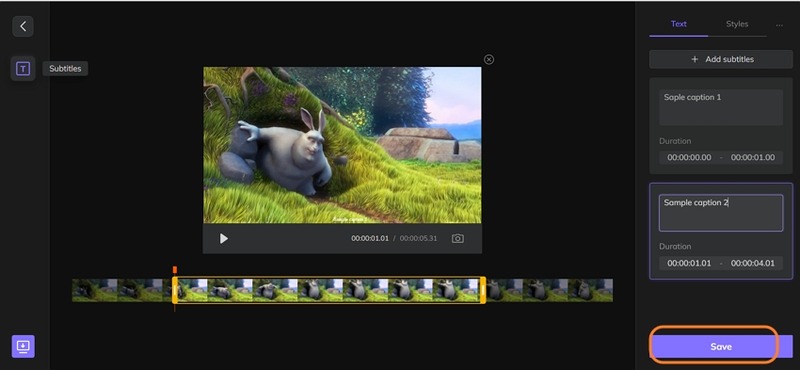Set caption 1 end time 00:00:01.00
Viewport: 800px width, 370px height.
tap(753, 157)
